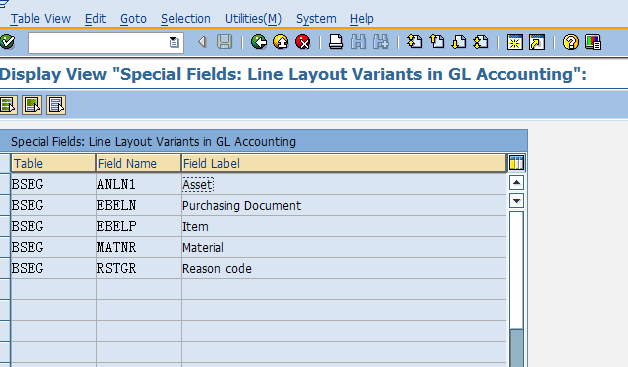Open the Table View menu
The width and height of the screenshot is (628, 367).
(40, 19)
